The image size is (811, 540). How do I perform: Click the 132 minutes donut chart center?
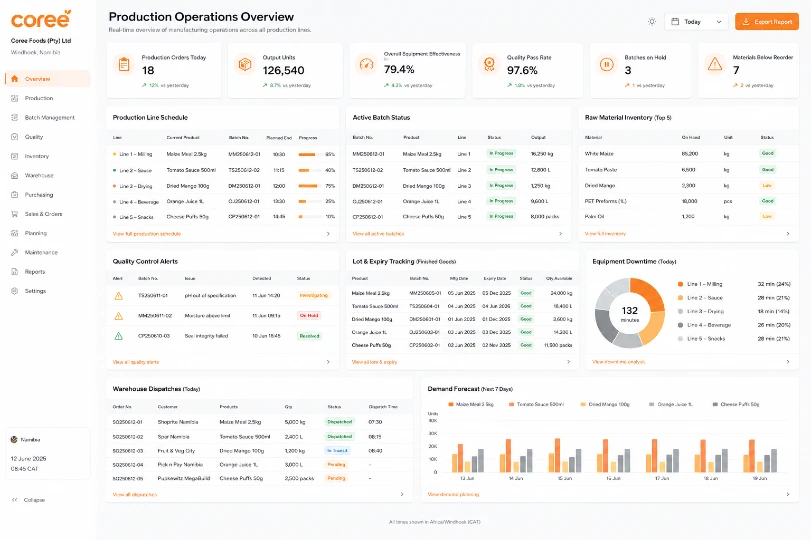tap(629, 313)
